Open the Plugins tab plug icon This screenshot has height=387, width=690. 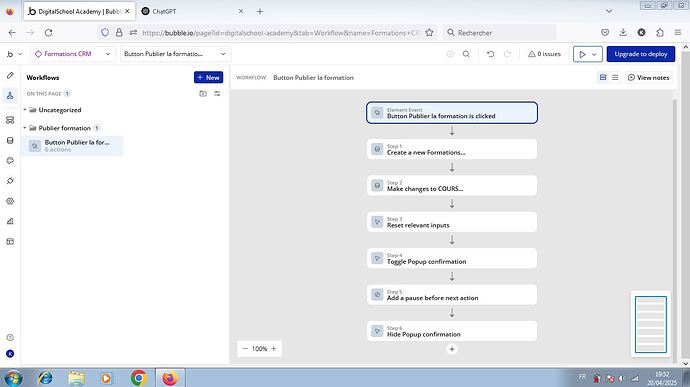(10, 181)
